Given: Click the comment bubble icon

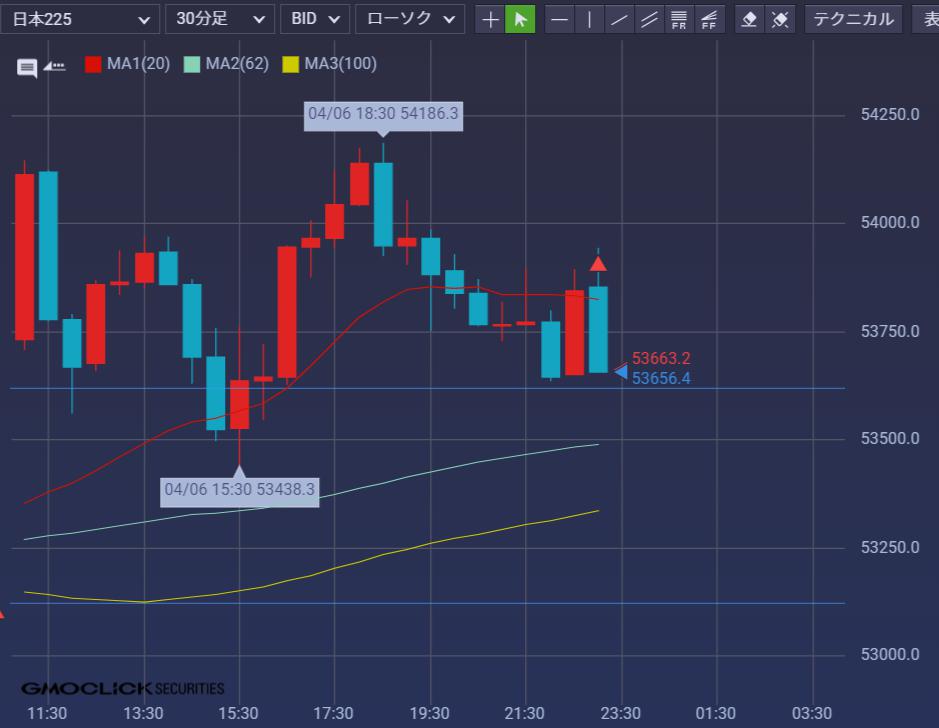Looking at the screenshot, I should click(x=26, y=68).
